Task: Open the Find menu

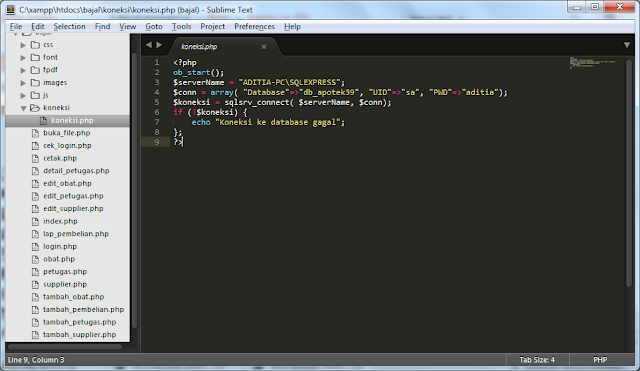Action: coord(102,27)
